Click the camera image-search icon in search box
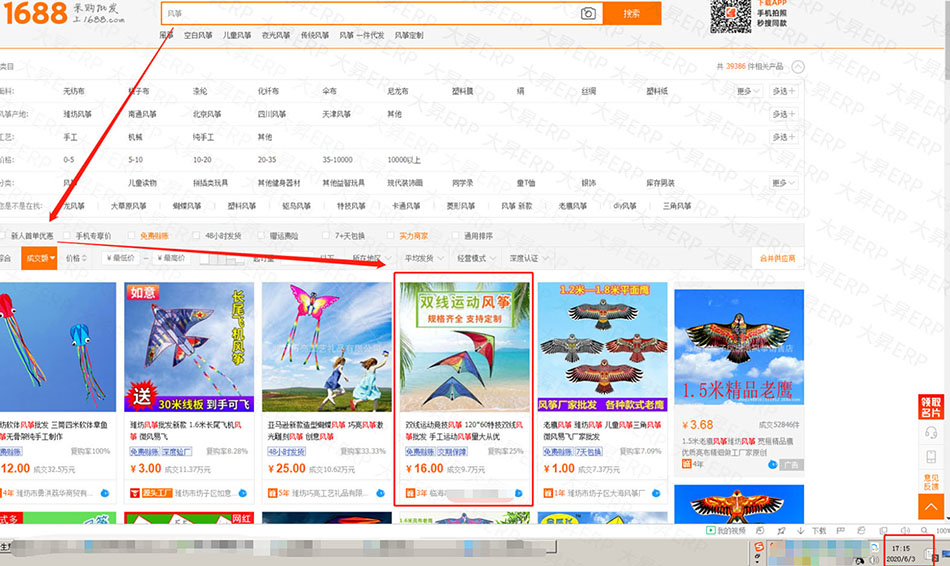The height and width of the screenshot is (566, 950). coord(588,13)
